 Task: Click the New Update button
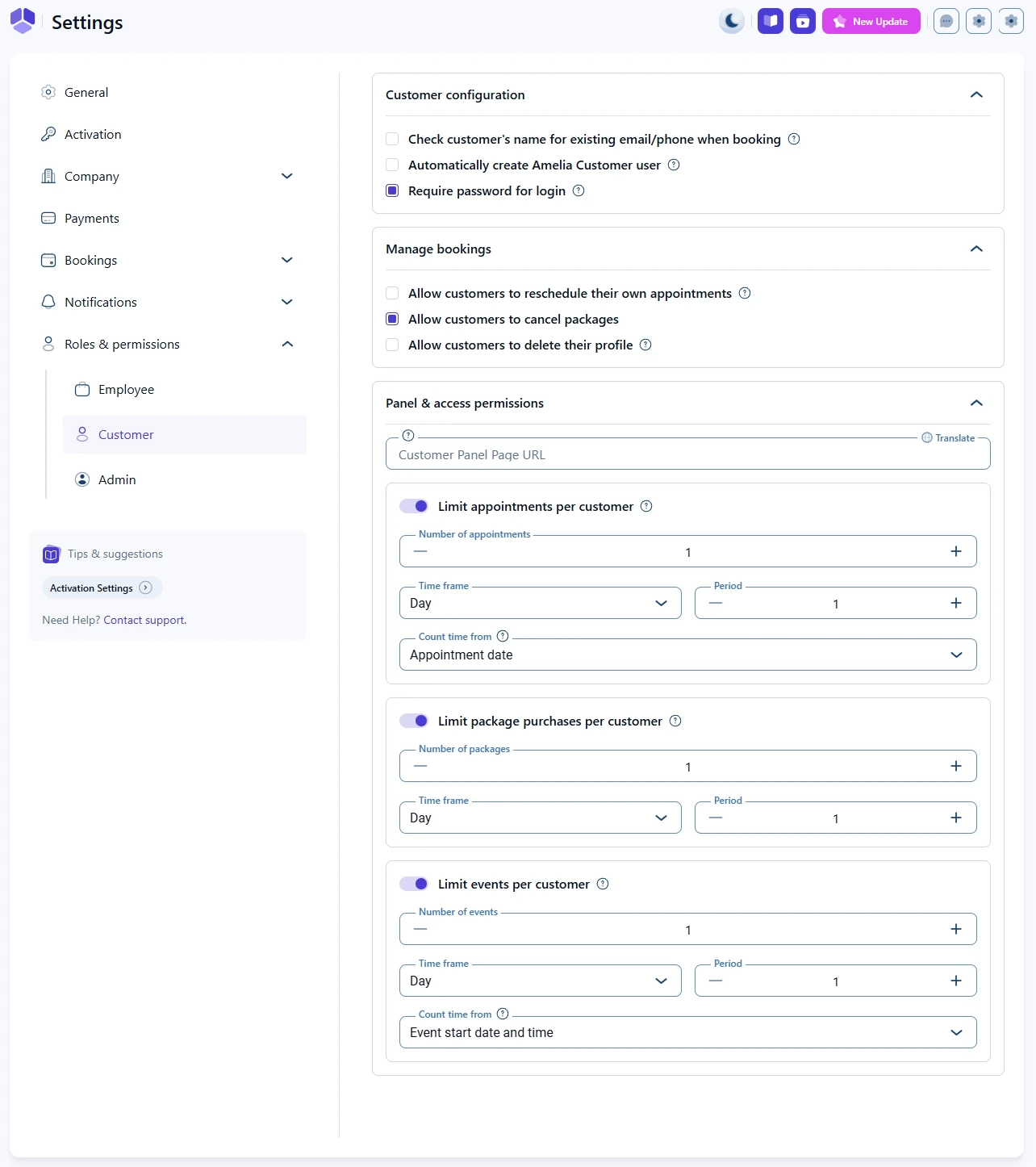(871, 22)
